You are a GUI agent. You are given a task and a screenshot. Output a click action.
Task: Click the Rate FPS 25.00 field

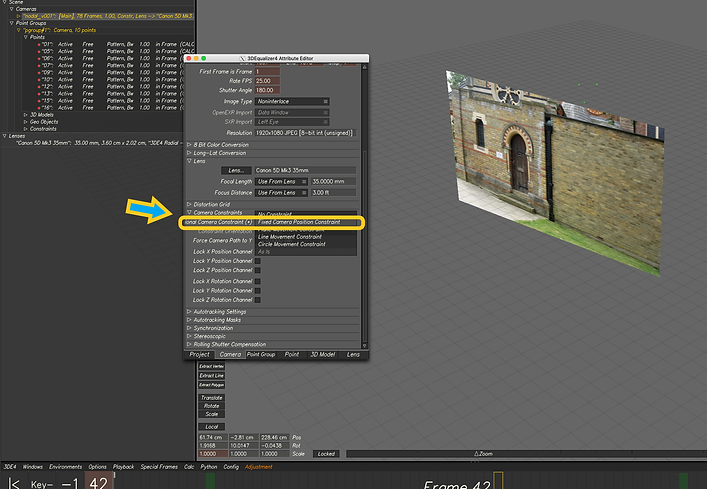click(267, 81)
